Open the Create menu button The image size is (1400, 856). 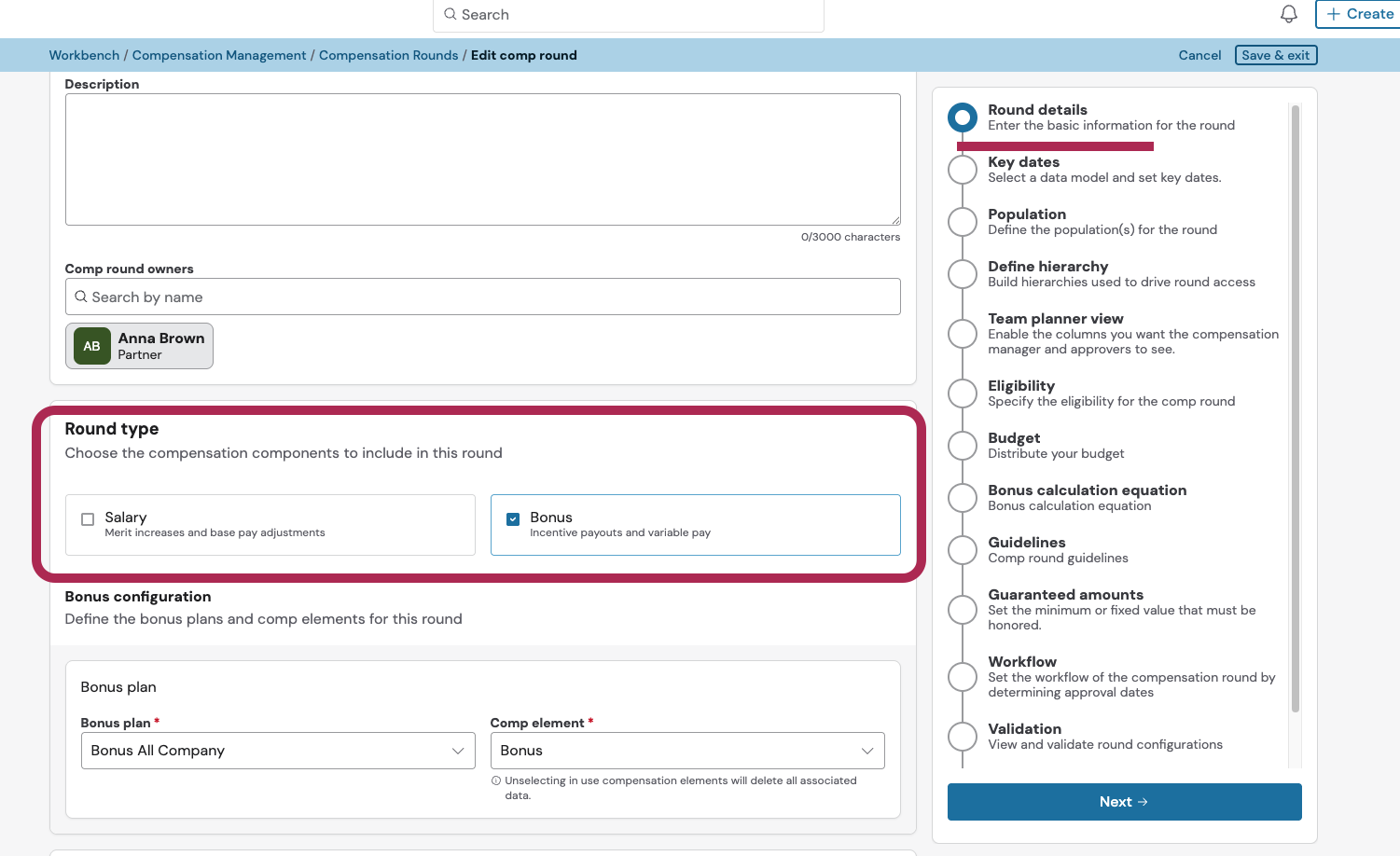[x=1360, y=14]
